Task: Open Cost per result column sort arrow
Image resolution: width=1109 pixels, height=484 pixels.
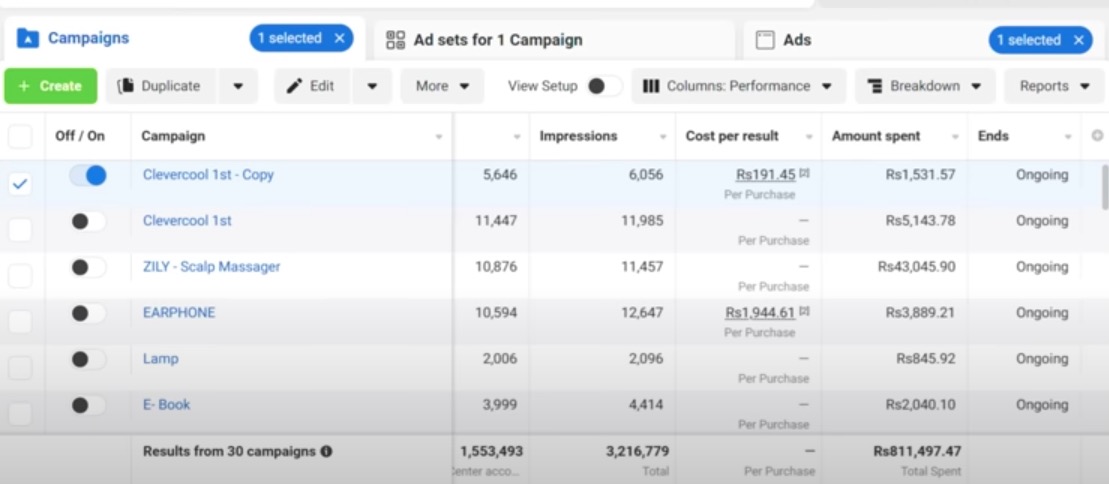Action: (x=809, y=137)
